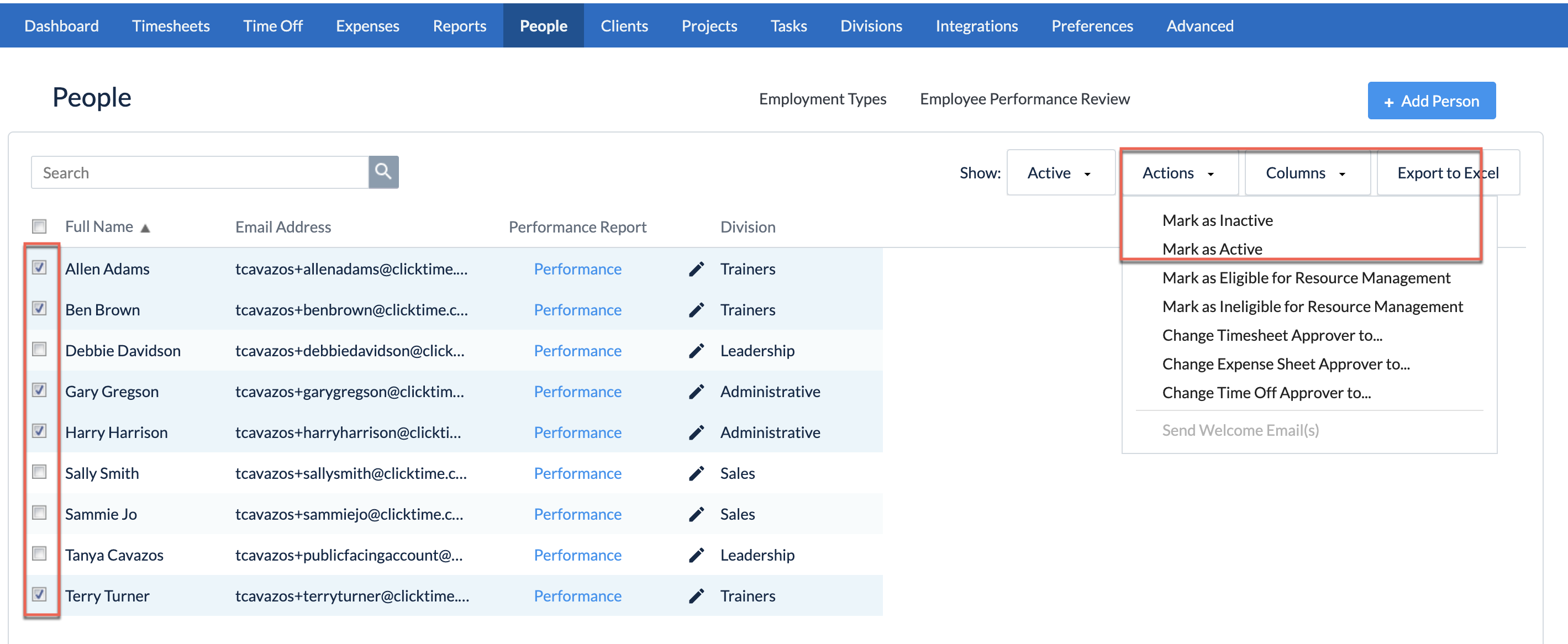Screen dimensions: 1568x644
Task: Check the Tanya Cavazos checkbox
Action: click(40, 553)
